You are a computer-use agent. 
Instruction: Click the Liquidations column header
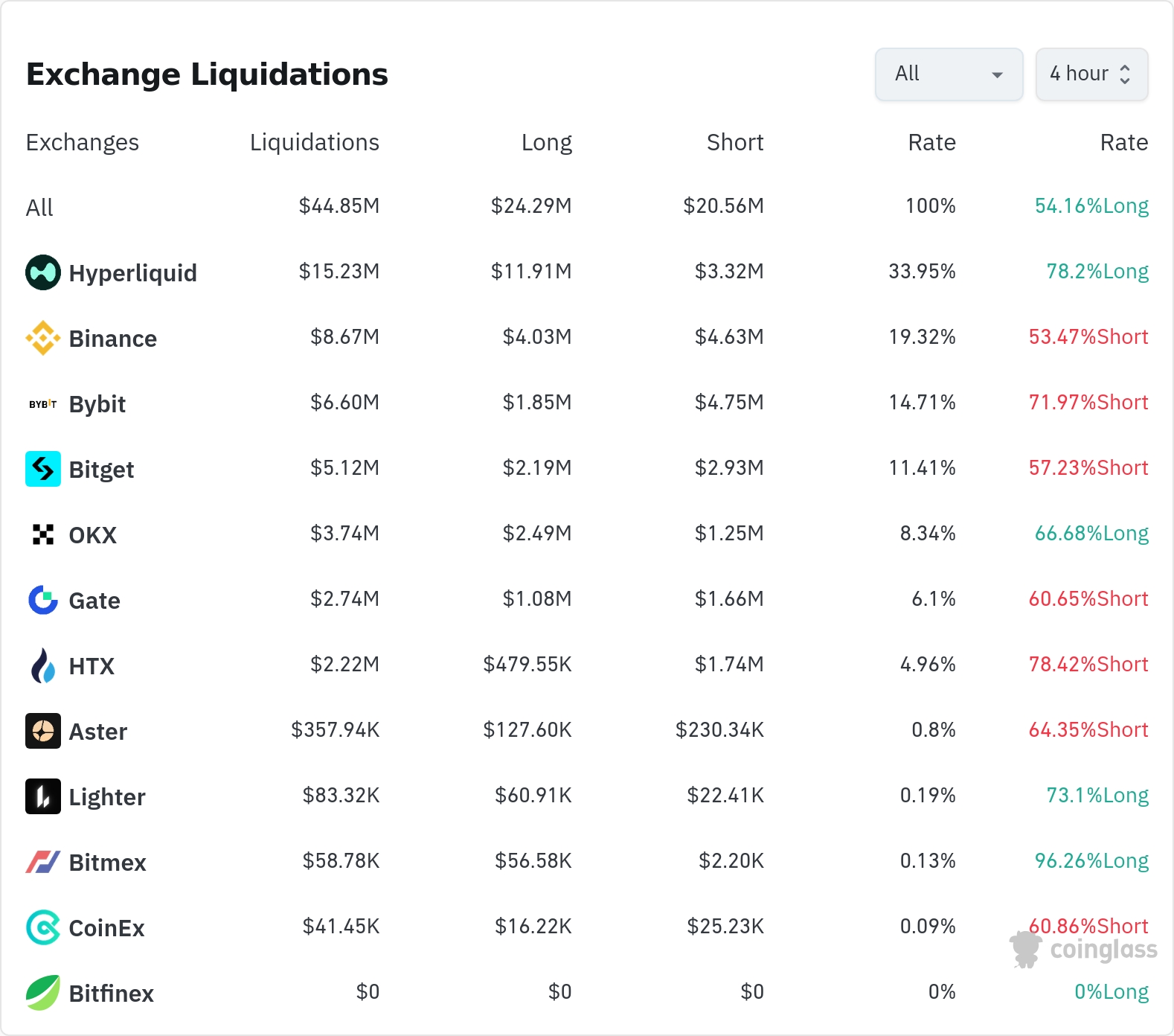pos(314,142)
